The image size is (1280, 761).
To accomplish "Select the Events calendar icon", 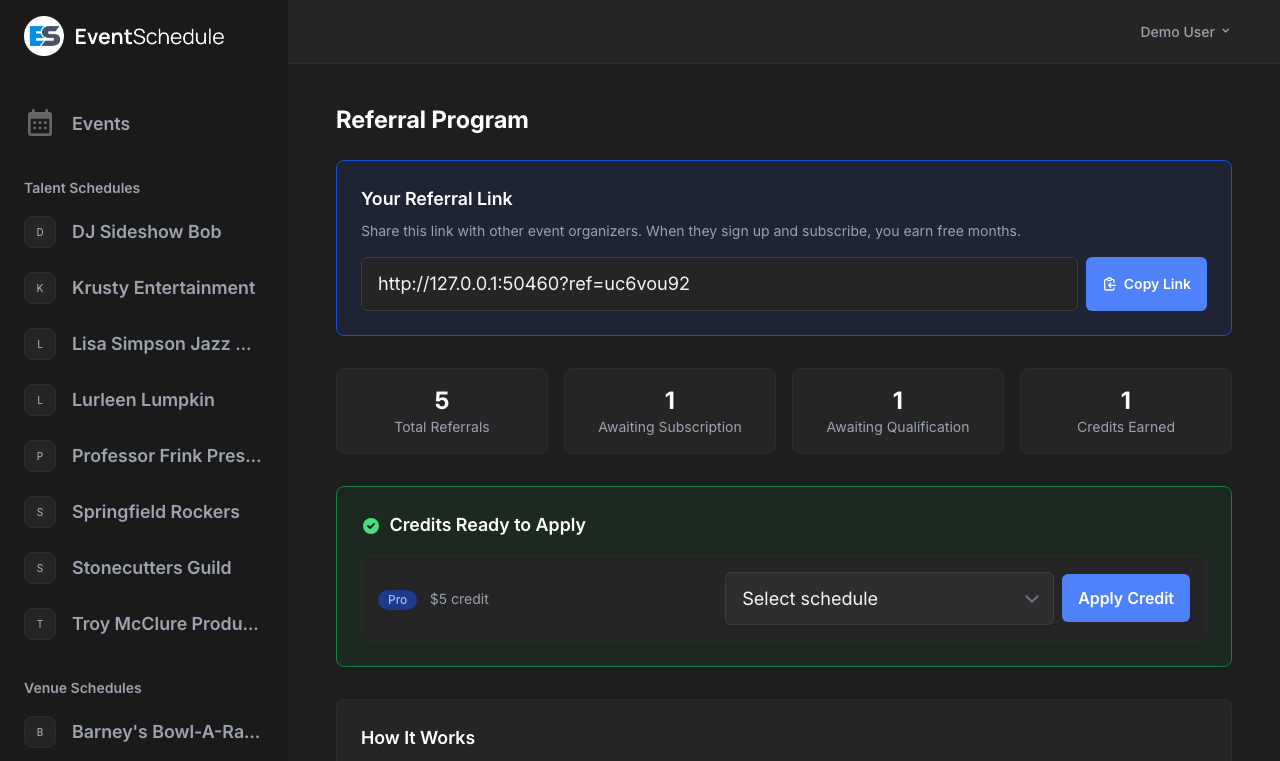I will (x=39, y=123).
